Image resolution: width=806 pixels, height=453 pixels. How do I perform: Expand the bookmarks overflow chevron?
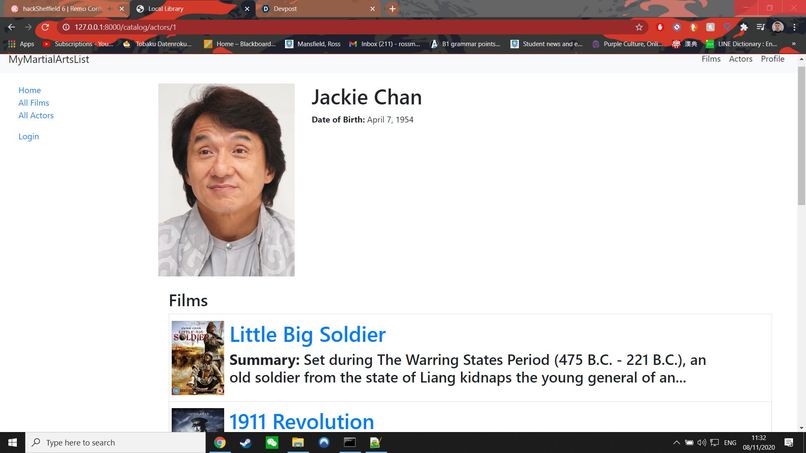pyautogui.click(x=794, y=44)
